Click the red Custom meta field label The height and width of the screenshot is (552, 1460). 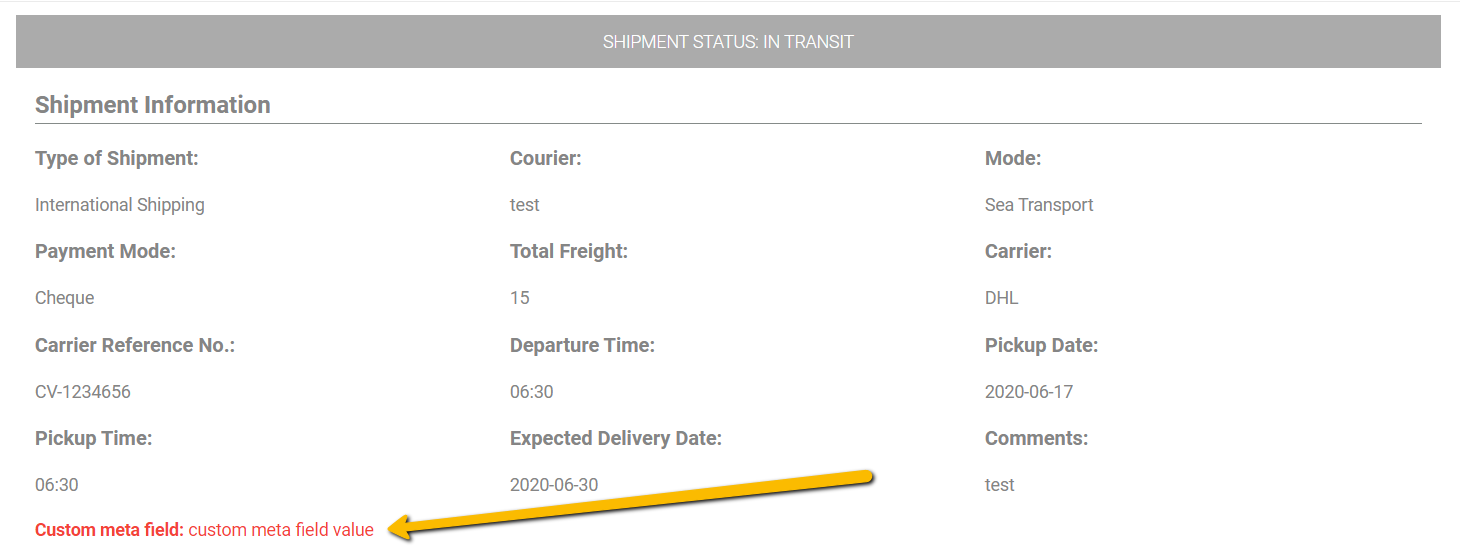[x=109, y=530]
